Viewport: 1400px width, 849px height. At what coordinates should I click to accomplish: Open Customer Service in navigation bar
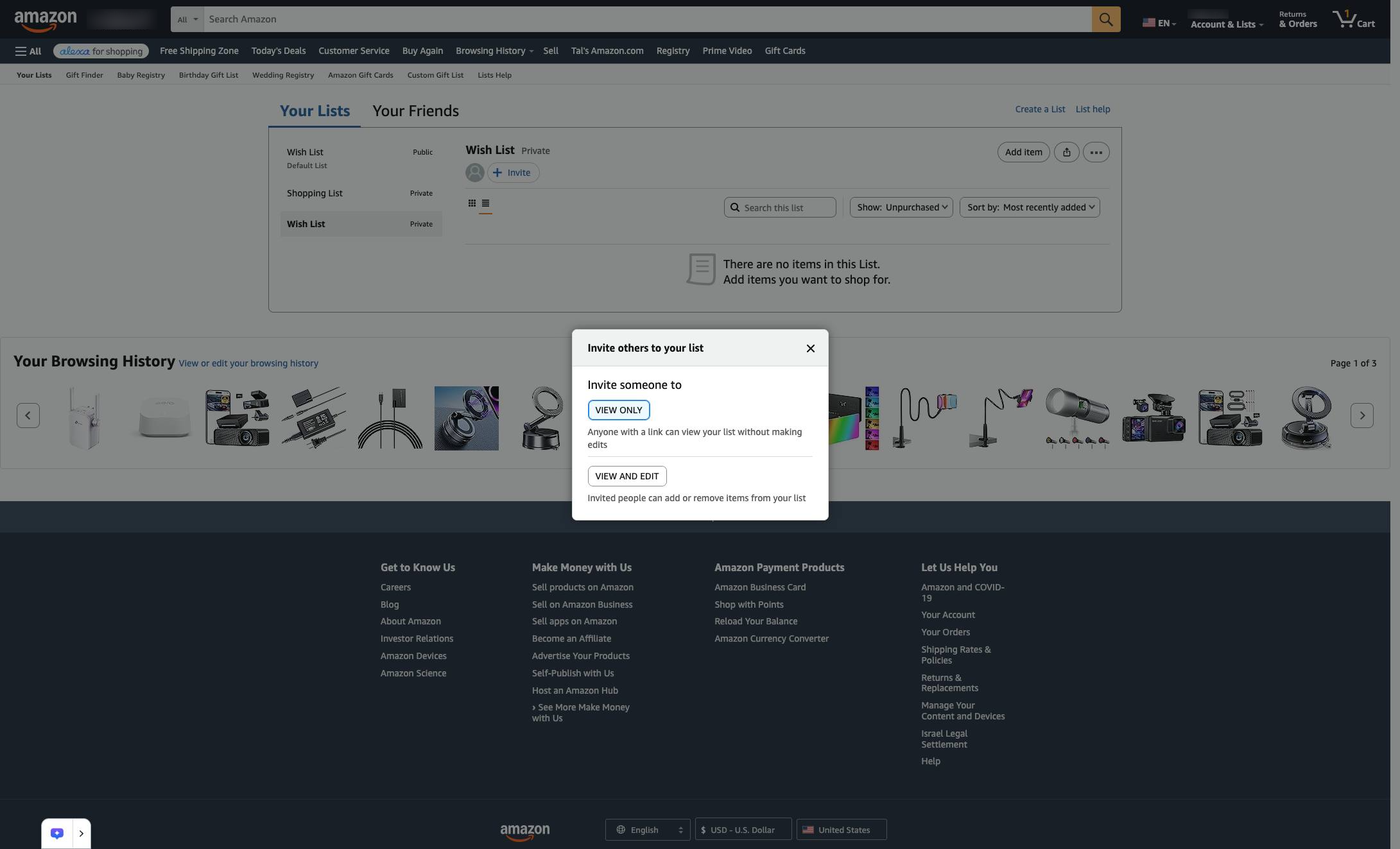(354, 51)
